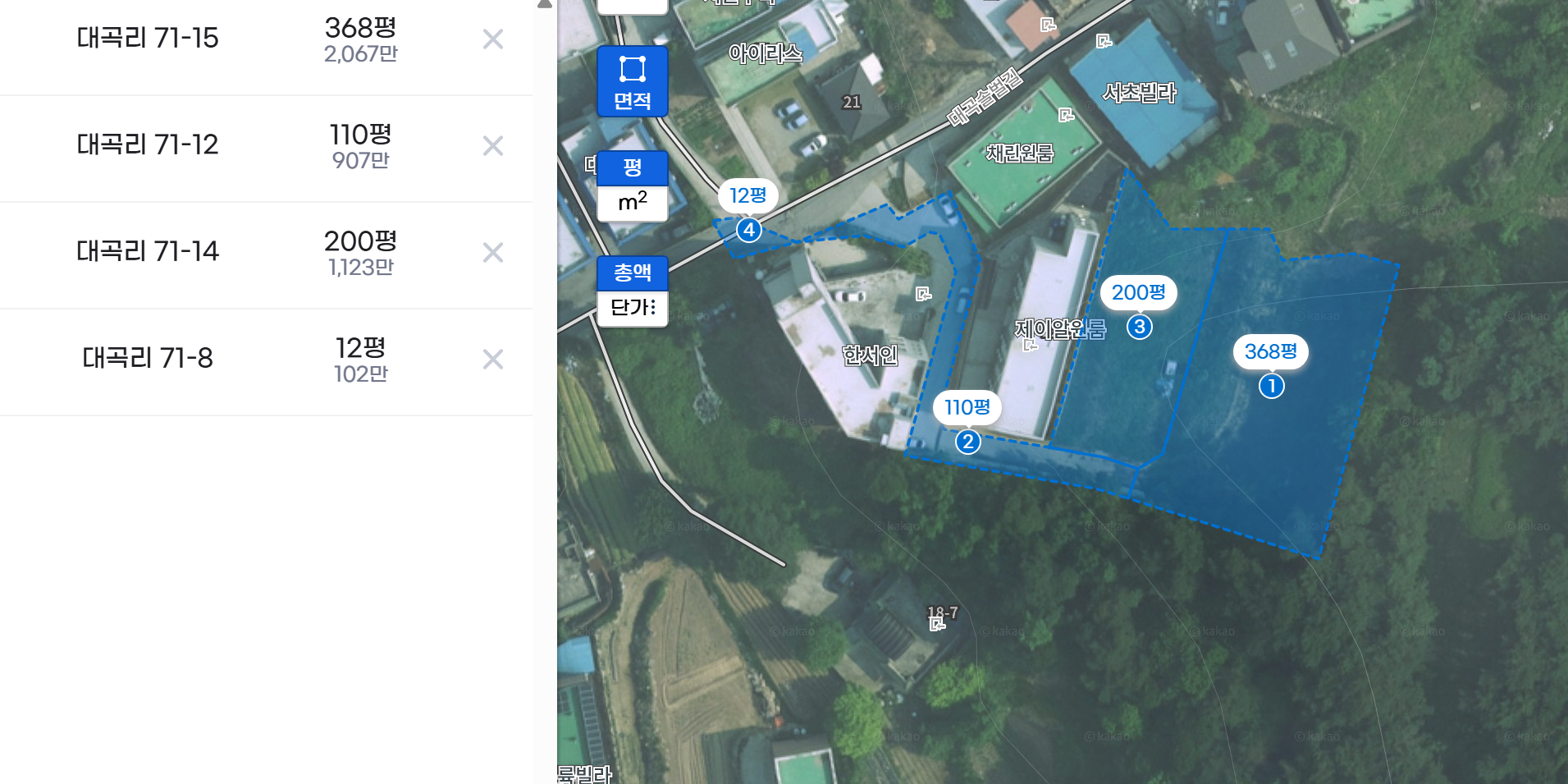
Task: Click map marker number 4
Action: 748,230
